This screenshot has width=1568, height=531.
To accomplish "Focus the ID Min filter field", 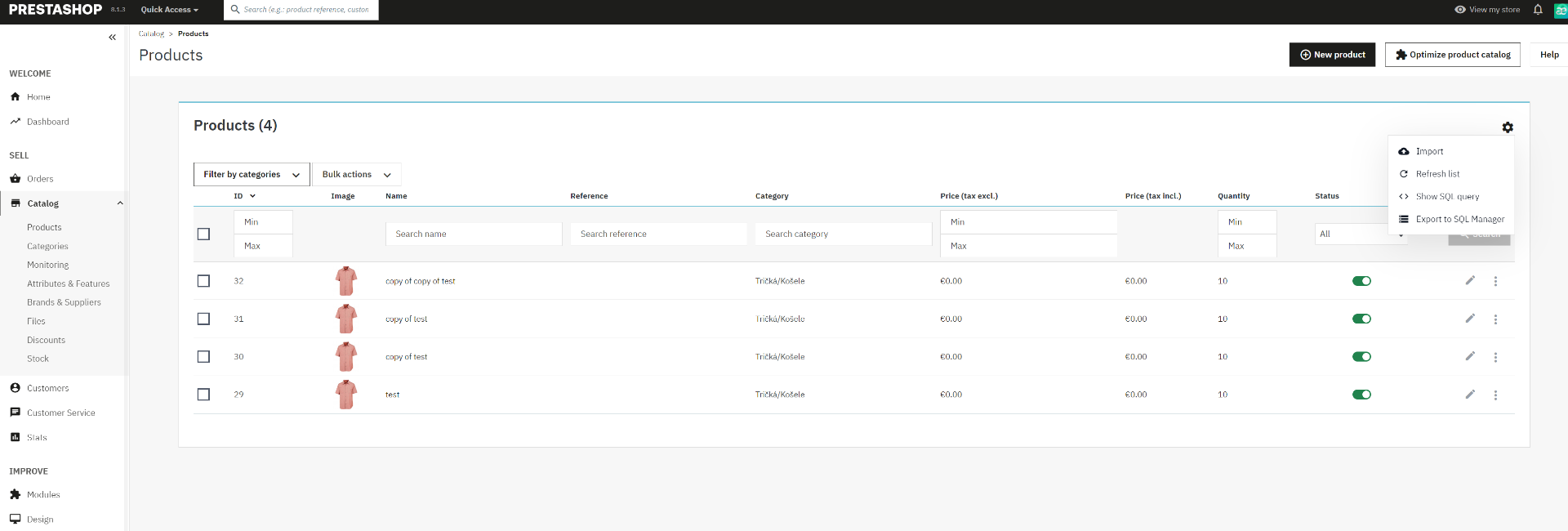I will 263,222.
